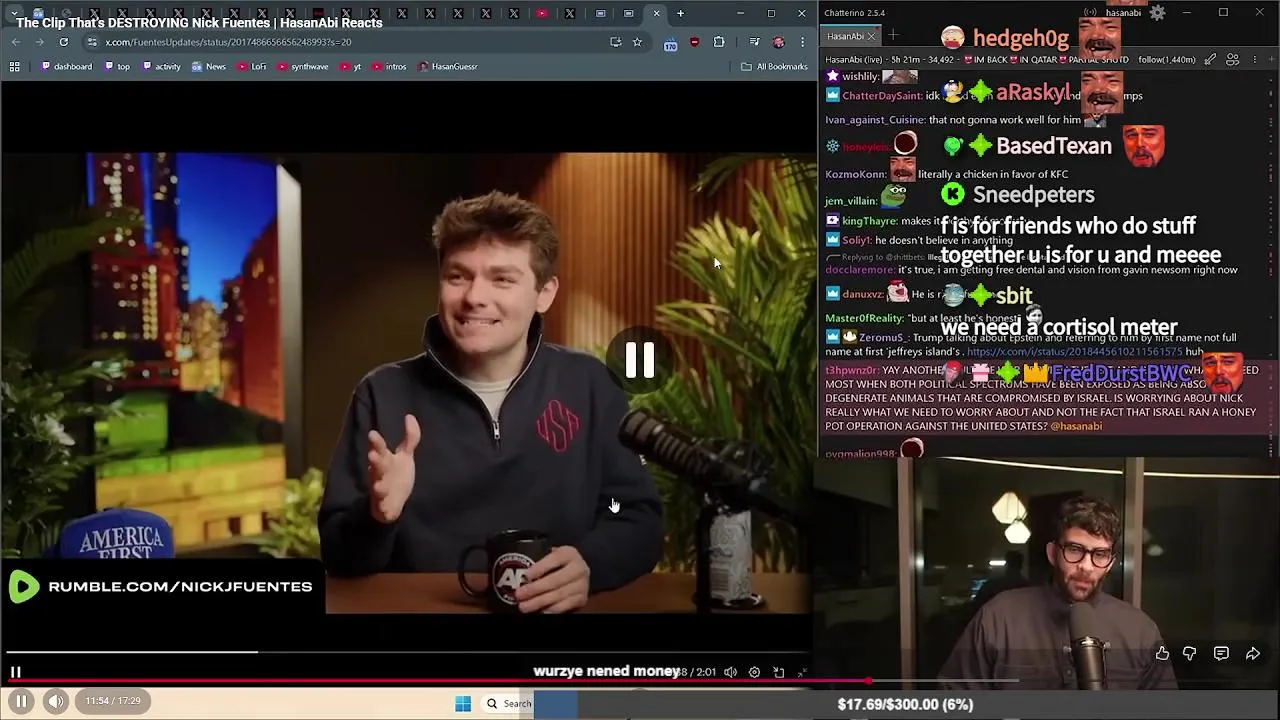
Task: Click the browser back arrow
Action: [x=16, y=42]
